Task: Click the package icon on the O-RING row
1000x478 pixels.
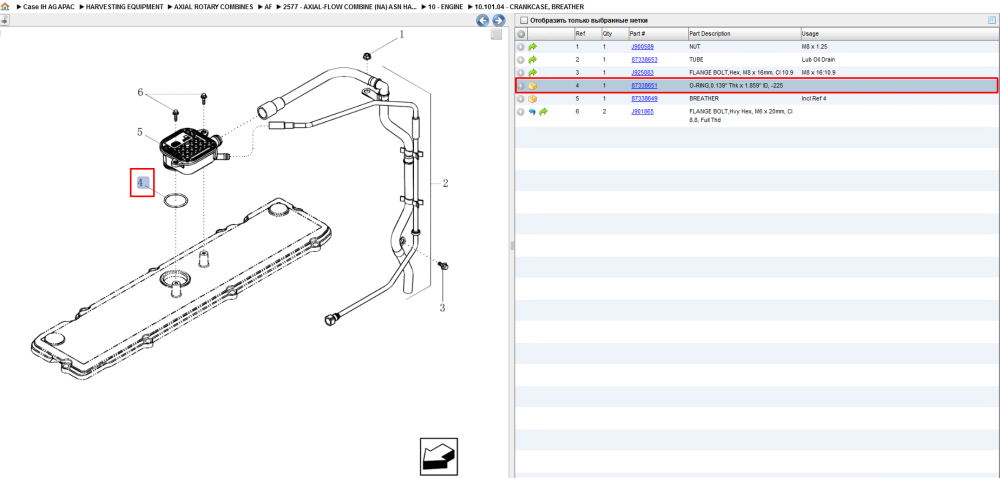Action: pos(533,86)
